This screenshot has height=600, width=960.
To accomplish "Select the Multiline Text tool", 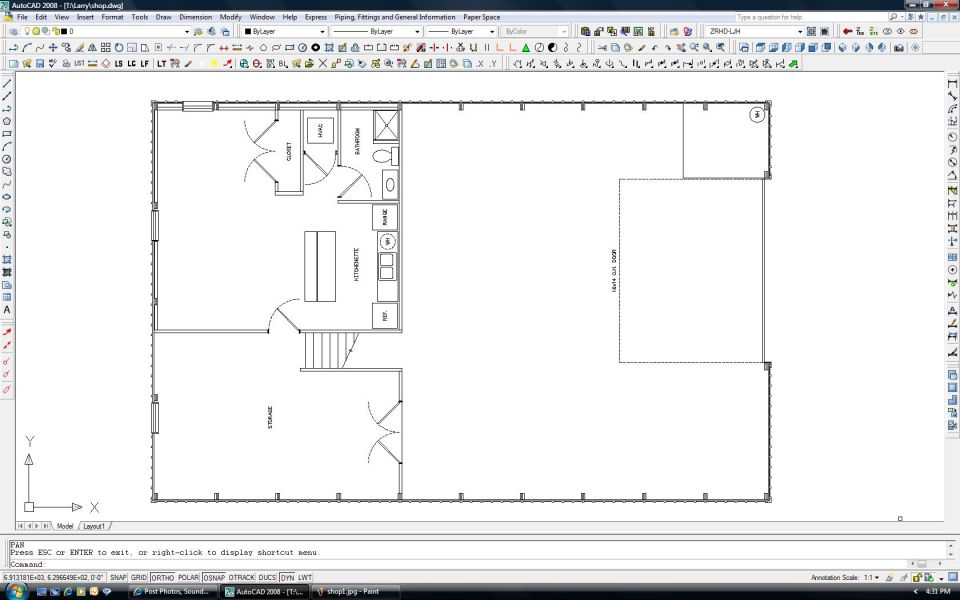I will (7, 310).
